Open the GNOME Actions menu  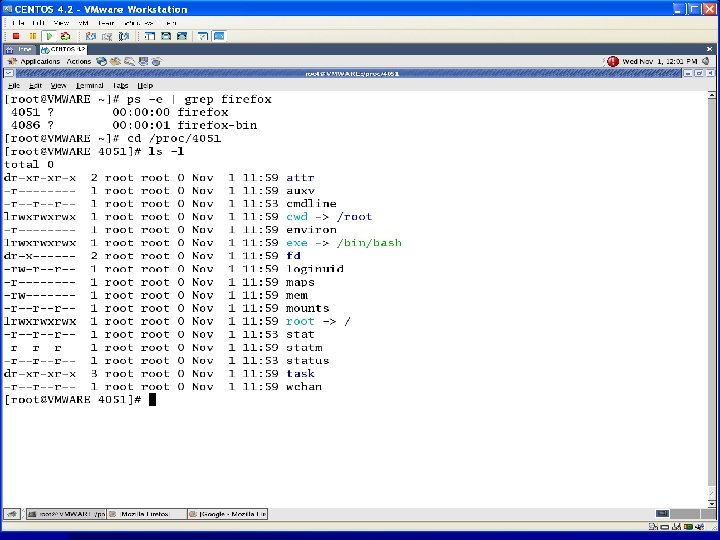79,62
